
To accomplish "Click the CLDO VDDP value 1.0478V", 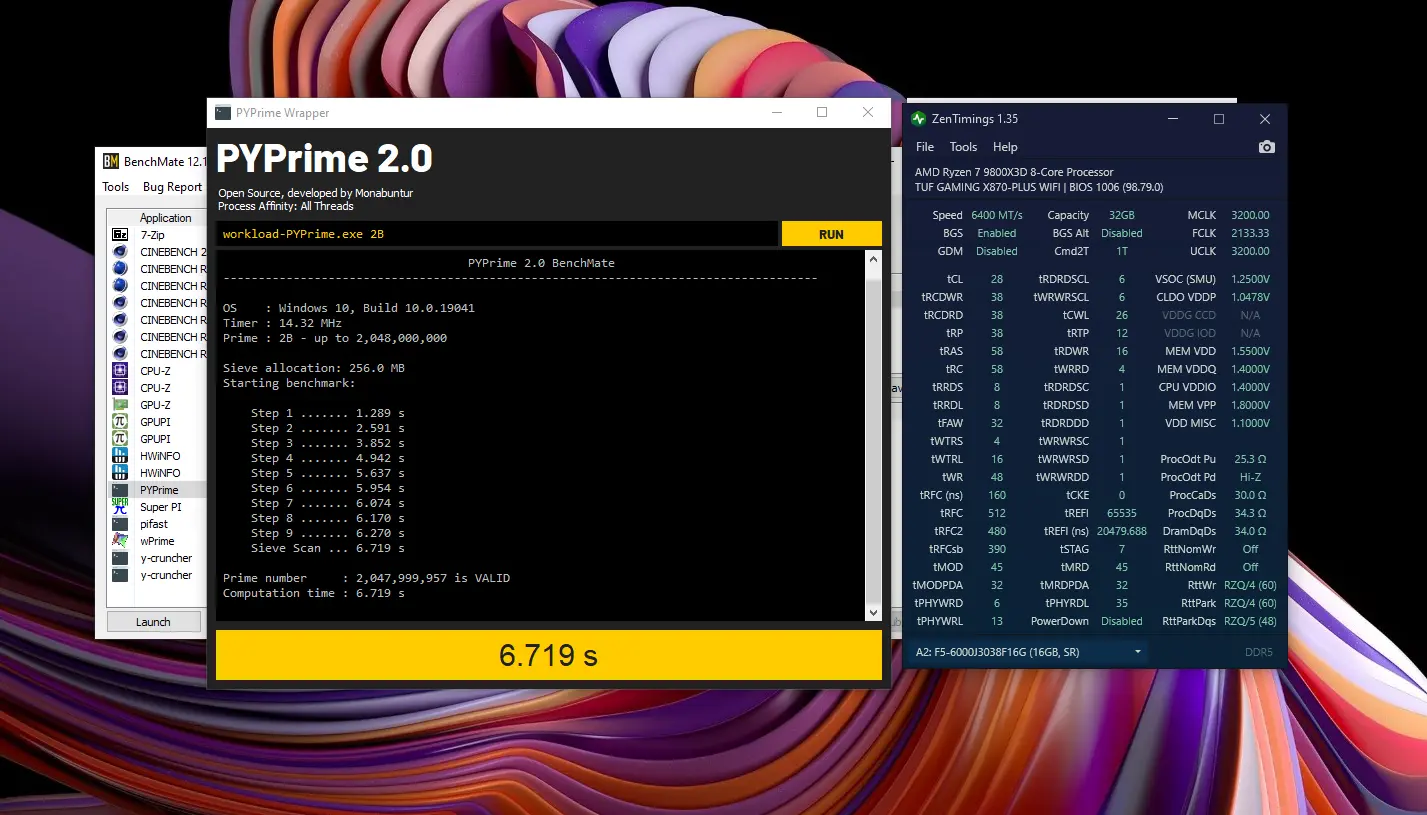I will click(1250, 297).
